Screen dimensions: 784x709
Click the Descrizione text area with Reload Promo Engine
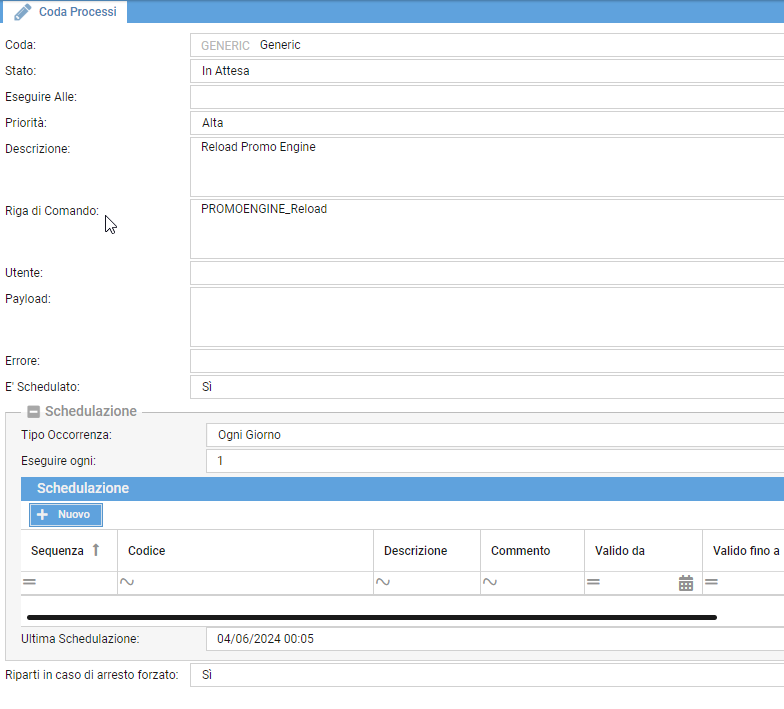pyautogui.click(x=486, y=167)
